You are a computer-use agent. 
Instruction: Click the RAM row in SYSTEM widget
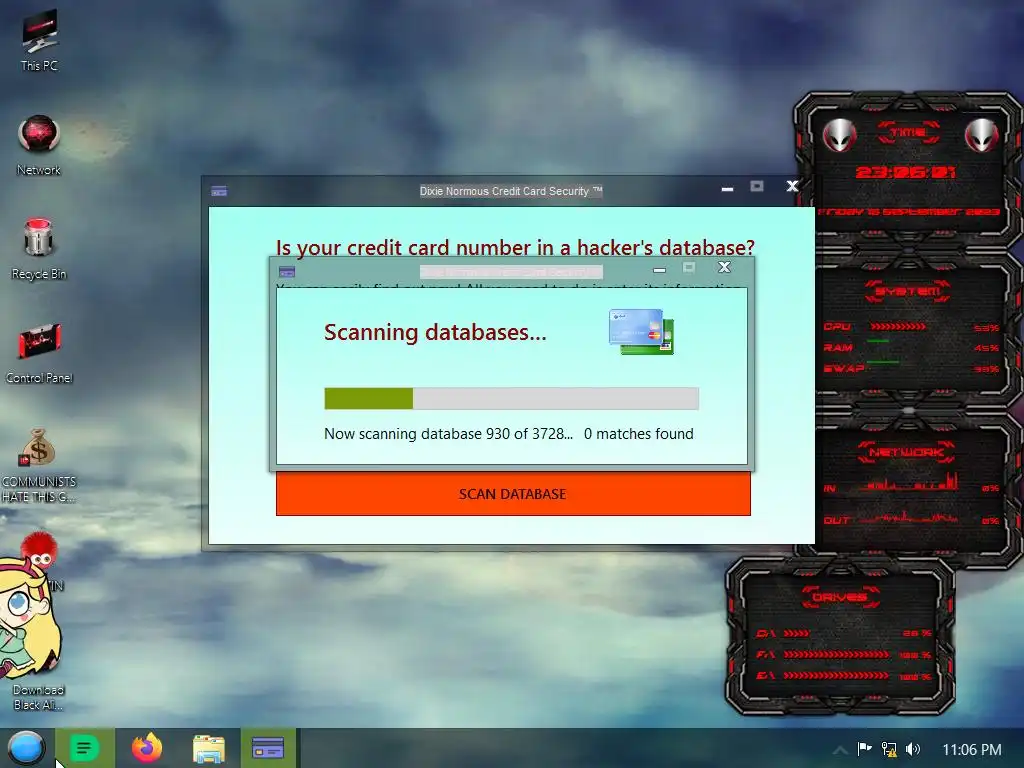tap(911, 347)
